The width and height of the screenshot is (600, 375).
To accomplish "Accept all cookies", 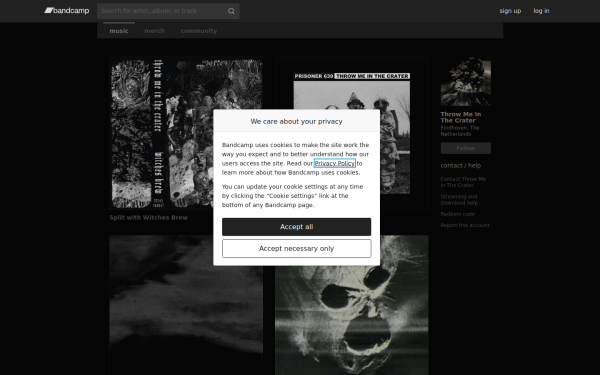I will point(297,227).
